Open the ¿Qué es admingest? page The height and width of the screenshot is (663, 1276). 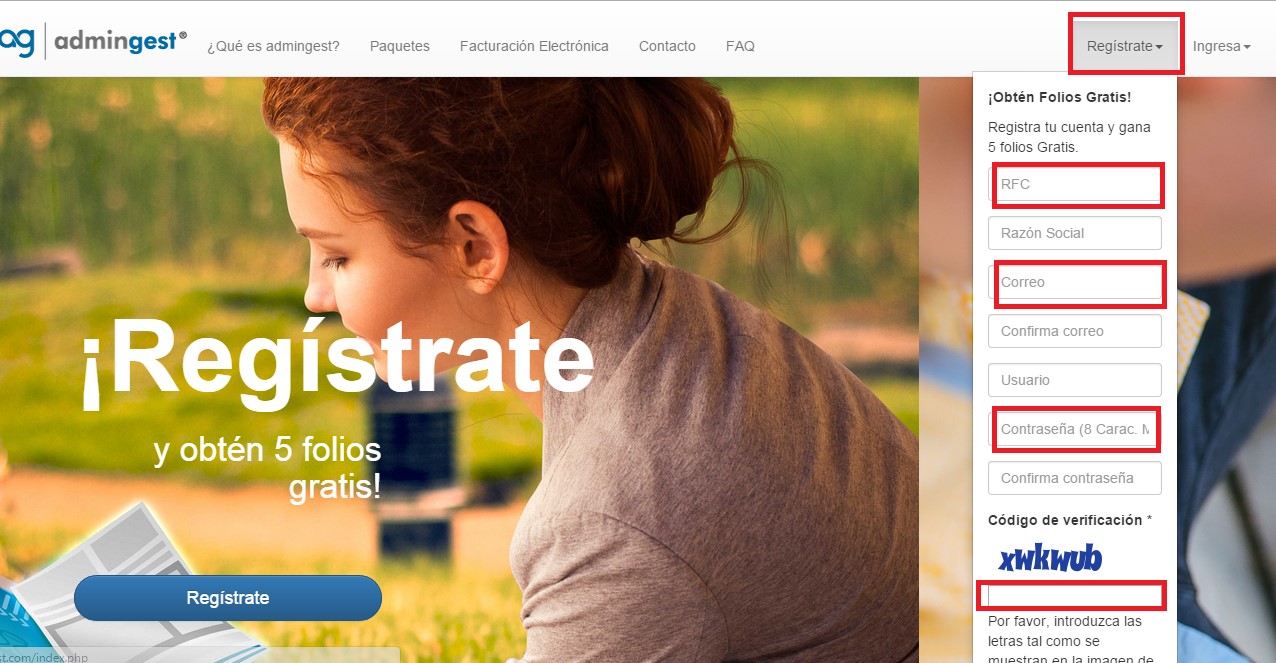pos(273,46)
